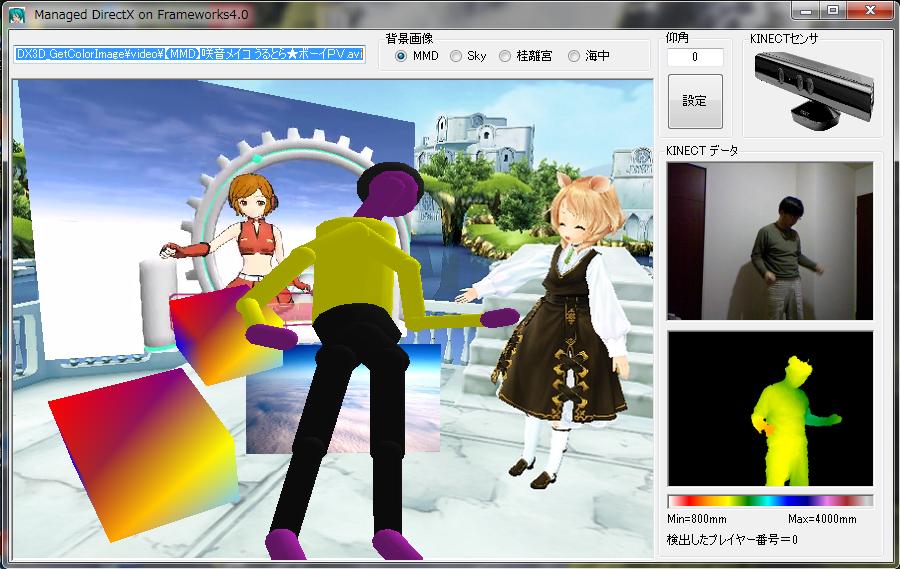Click the depth range color gradient bar
Viewport: 900px width, 569px height.
(x=770, y=501)
